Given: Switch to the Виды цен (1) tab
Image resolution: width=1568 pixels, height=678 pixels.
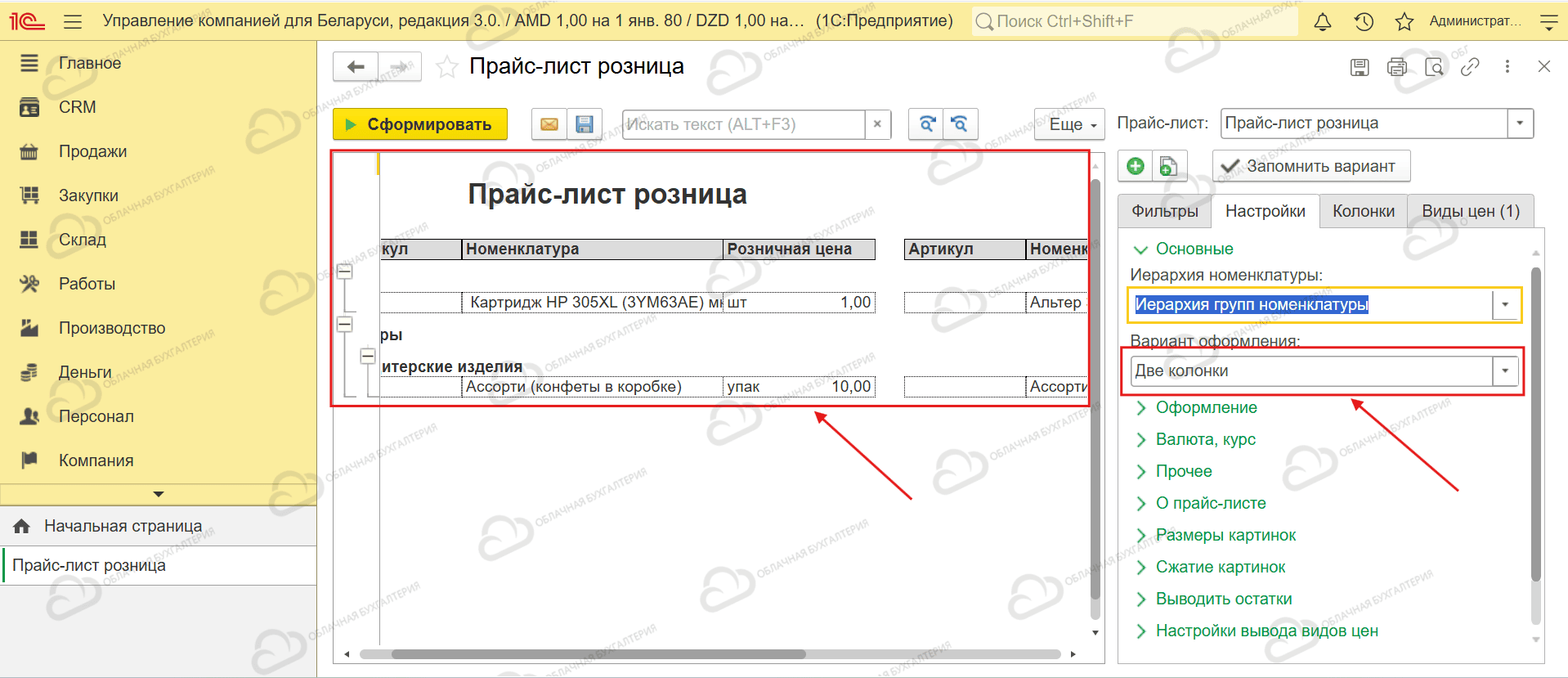Looking at the screenshot, I should pyautogui.click(x=1471, y=211).
